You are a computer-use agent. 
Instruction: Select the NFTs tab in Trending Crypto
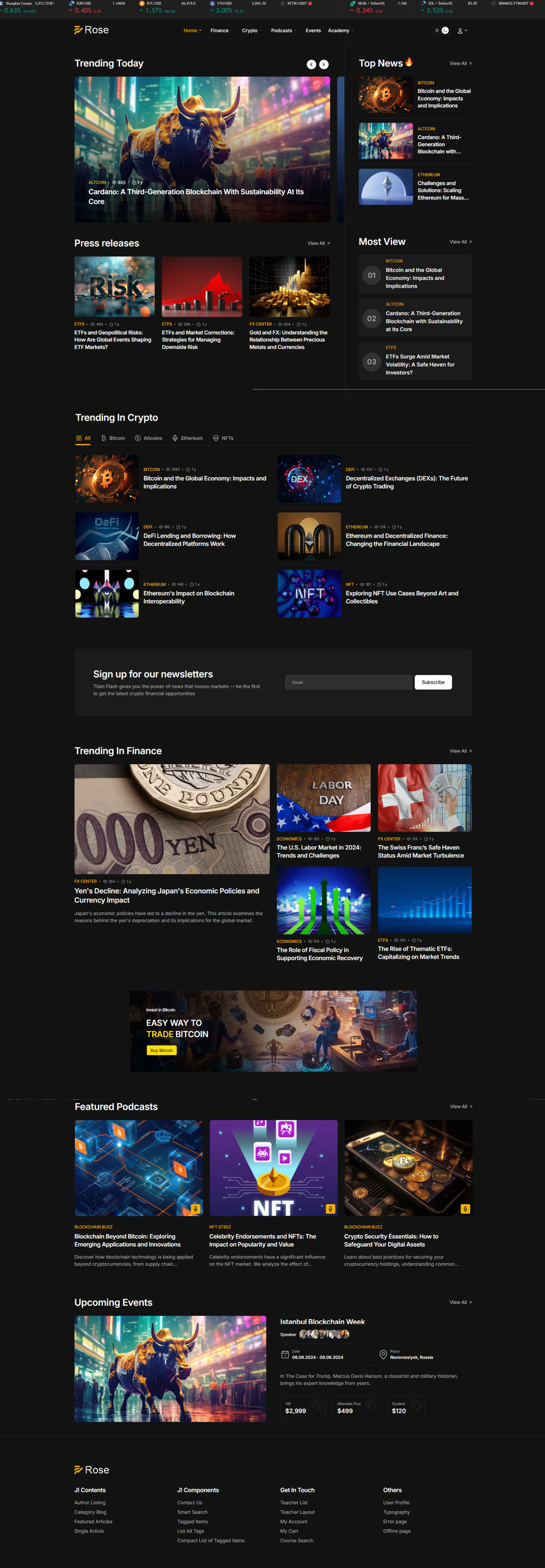(223, 438)
